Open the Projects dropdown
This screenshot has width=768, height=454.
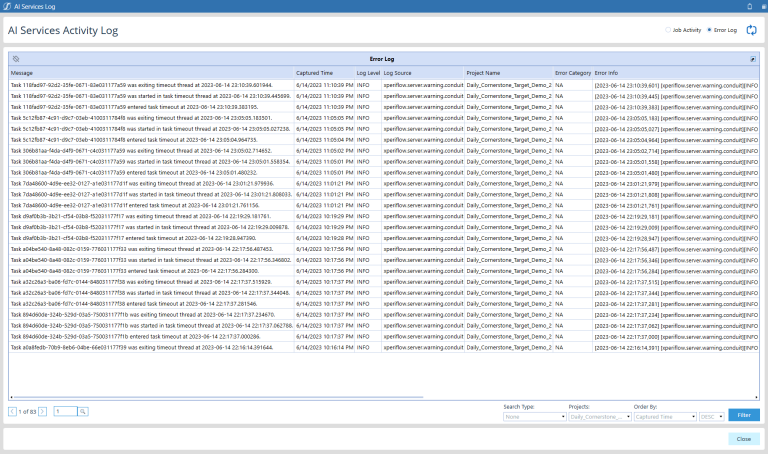click(x=600, y=417)
